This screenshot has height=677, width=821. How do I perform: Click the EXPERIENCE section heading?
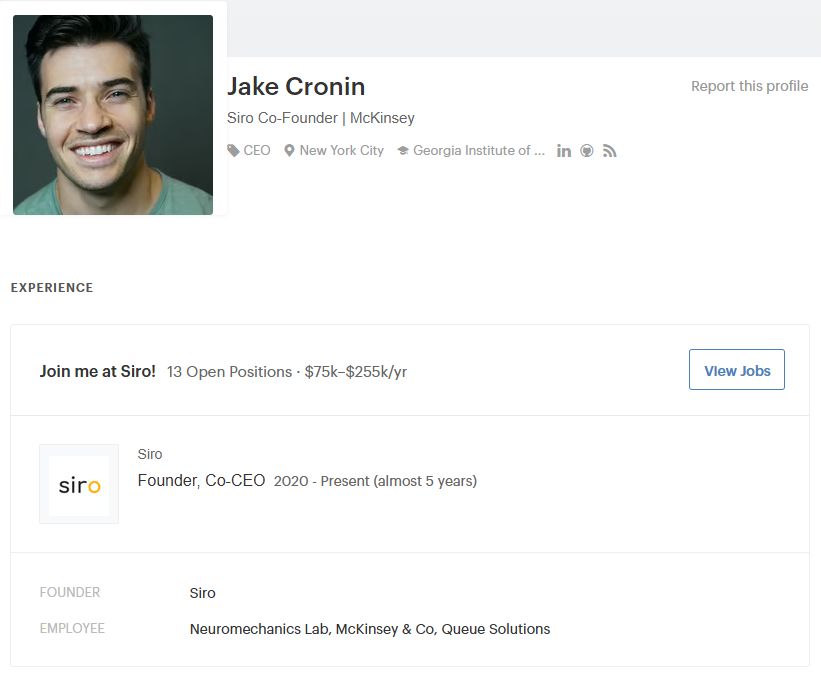[x=52, y=287]
